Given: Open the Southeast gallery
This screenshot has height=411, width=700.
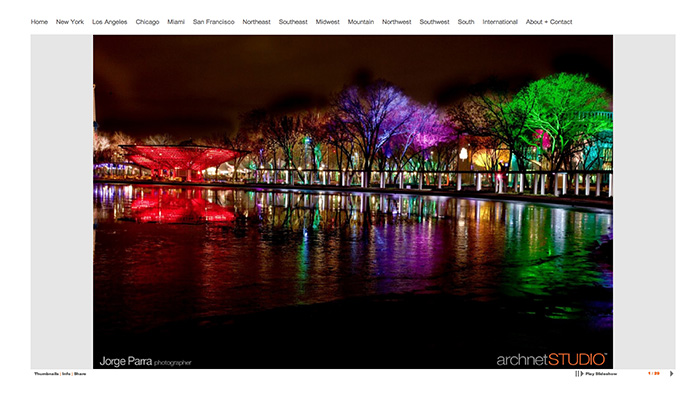Looking at the screenshot, I should [x=293, y=21].
